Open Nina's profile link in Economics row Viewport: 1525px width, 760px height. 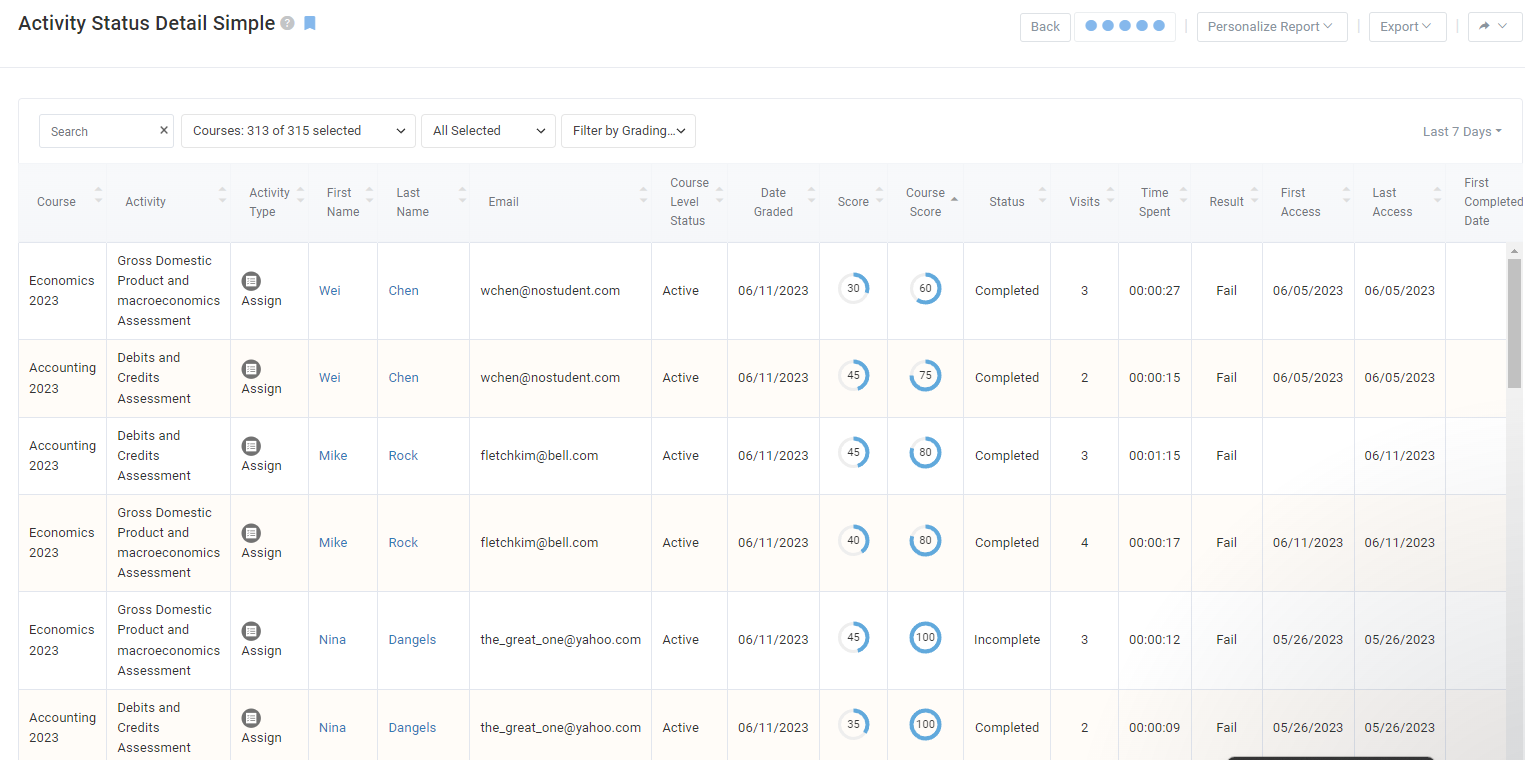(x=332, y=640)
